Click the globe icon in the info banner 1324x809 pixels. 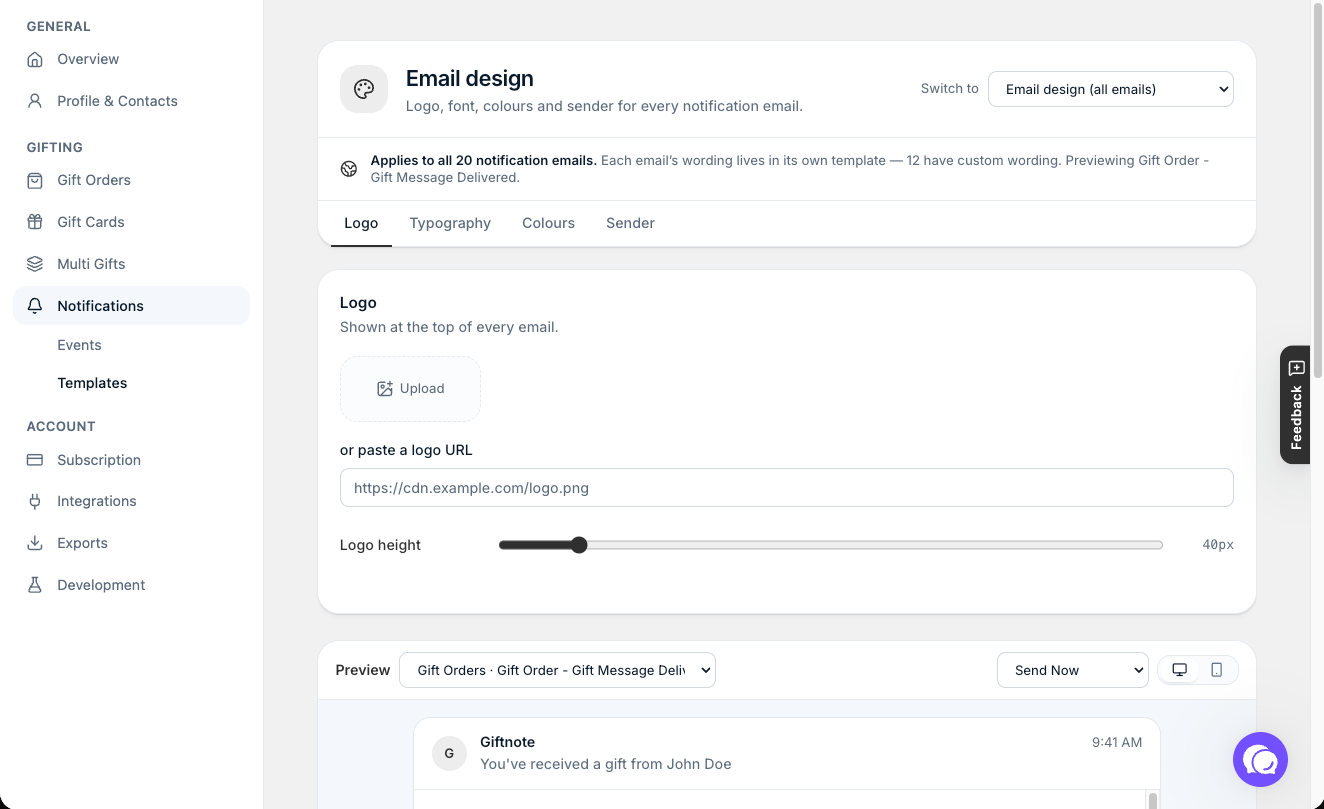click(349, 169)
